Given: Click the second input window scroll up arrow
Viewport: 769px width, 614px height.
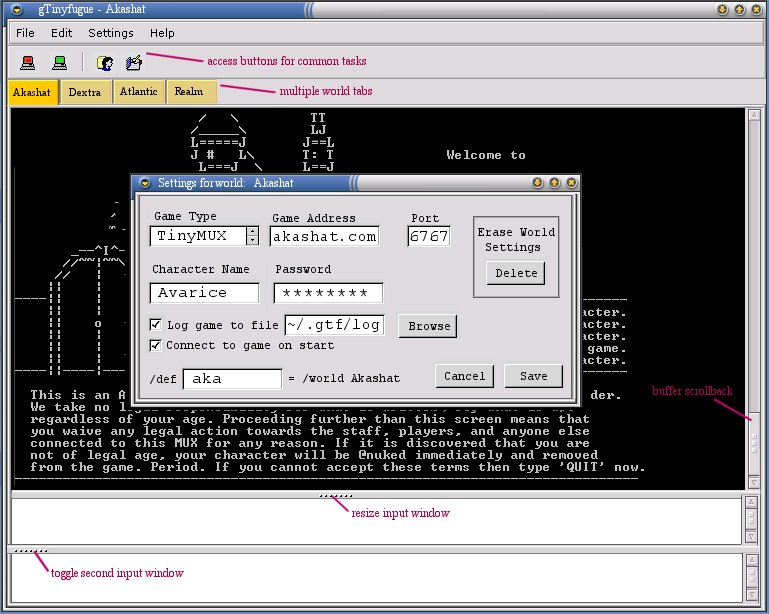Looking at the screenshot, I should coord(752,560).
